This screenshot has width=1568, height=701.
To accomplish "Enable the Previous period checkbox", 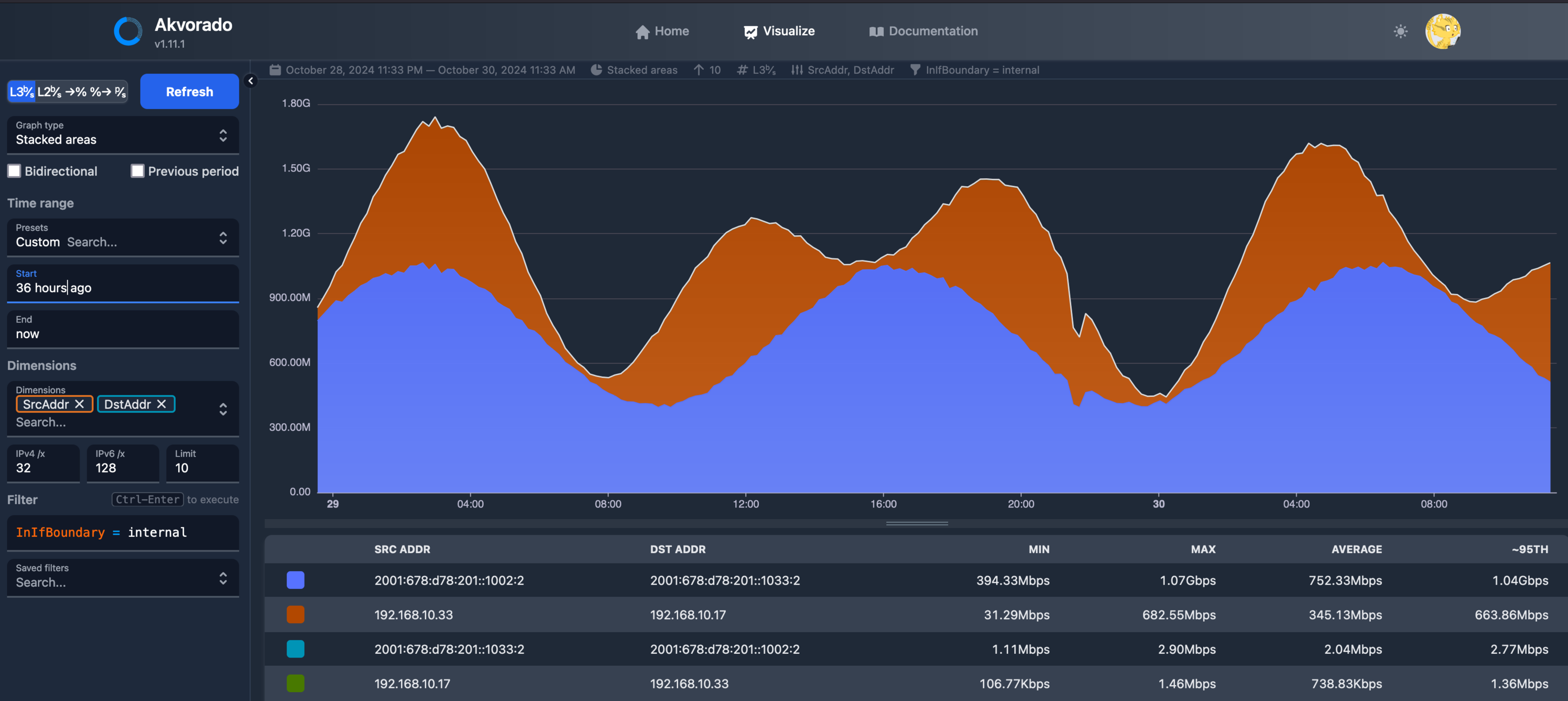I will (x=137, y=171).
